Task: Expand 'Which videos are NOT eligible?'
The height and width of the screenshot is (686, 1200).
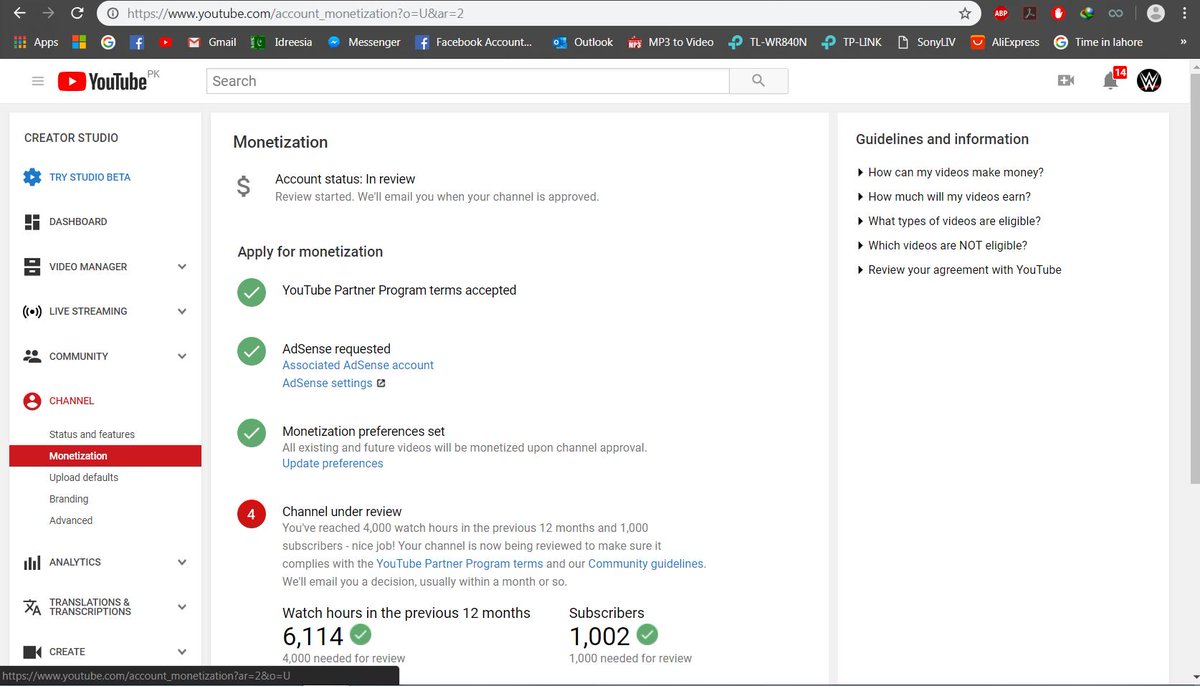Action: (x=942, y=246)
